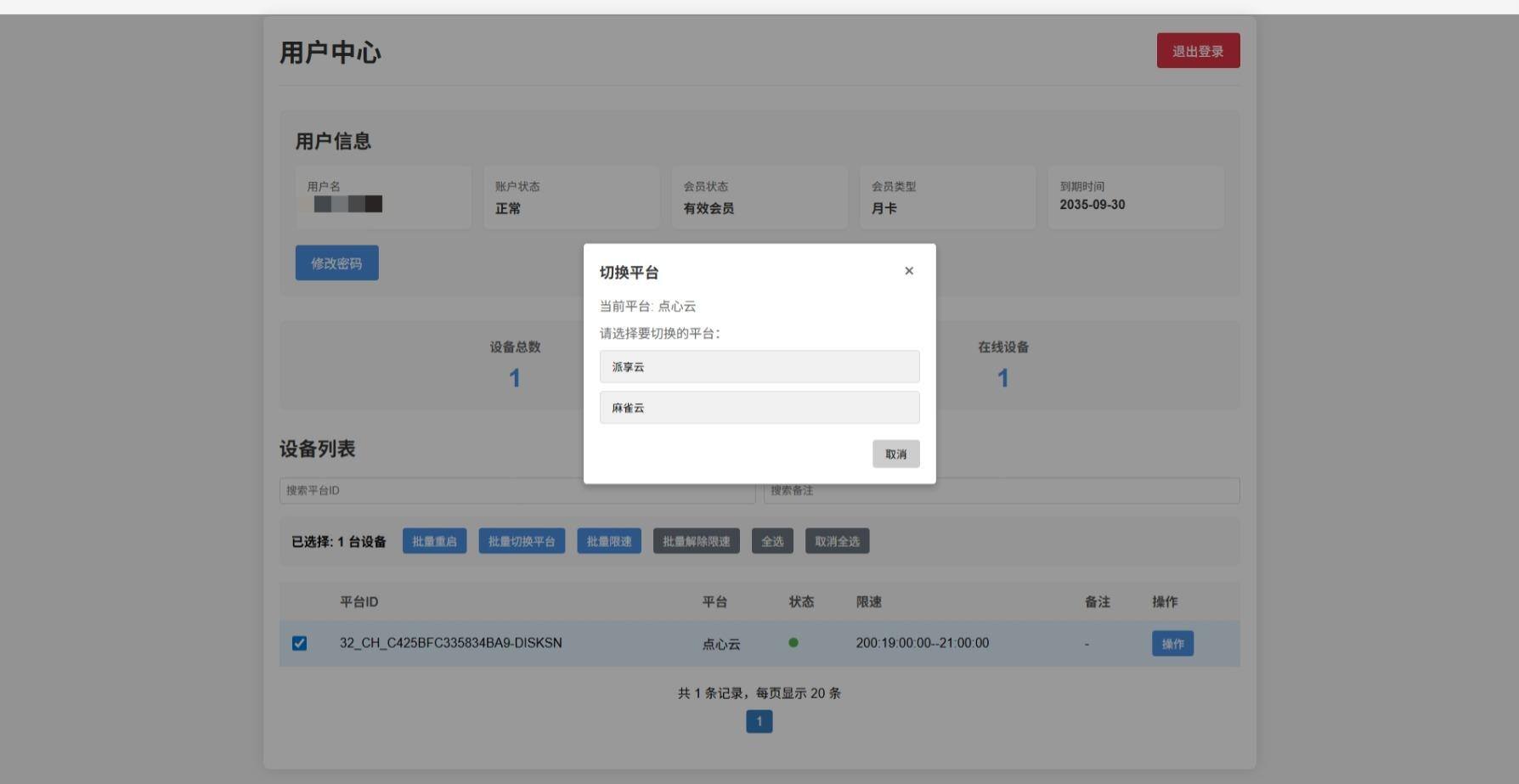Open 批量切换平台 action
The width and height of the screenshot is (1519, 784).
pos(522,542)
